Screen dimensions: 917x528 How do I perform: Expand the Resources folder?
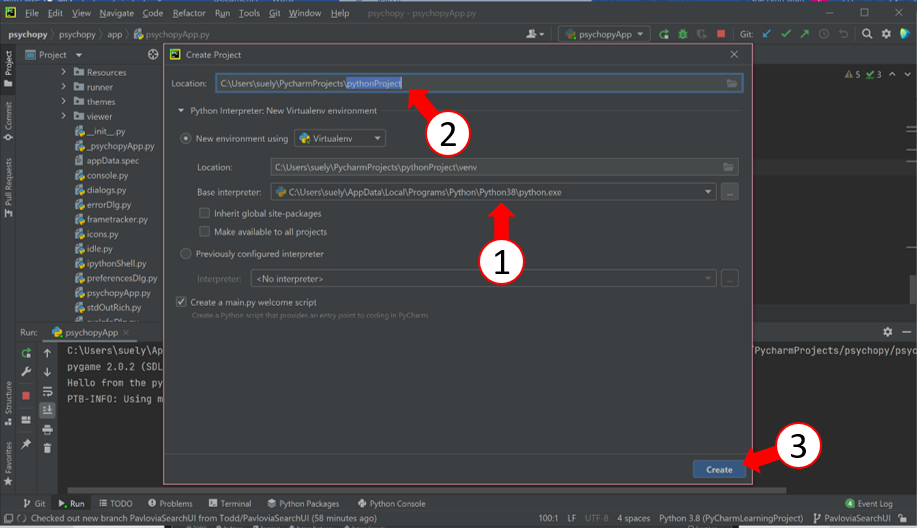click(64, 72)
